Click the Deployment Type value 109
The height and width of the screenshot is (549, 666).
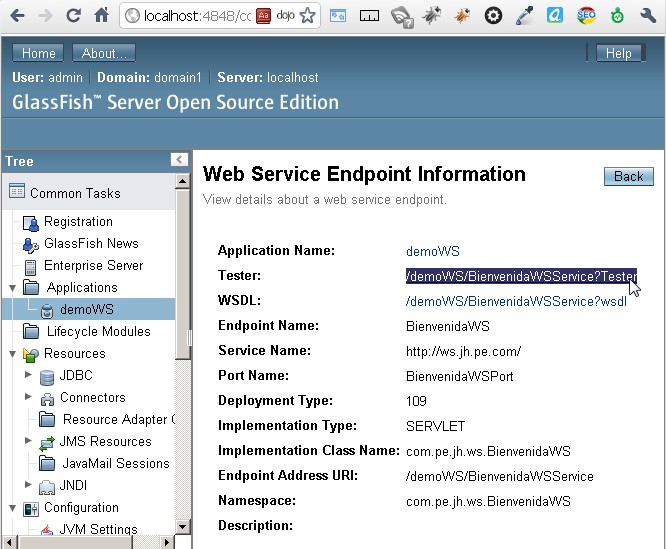pos(416,401)
